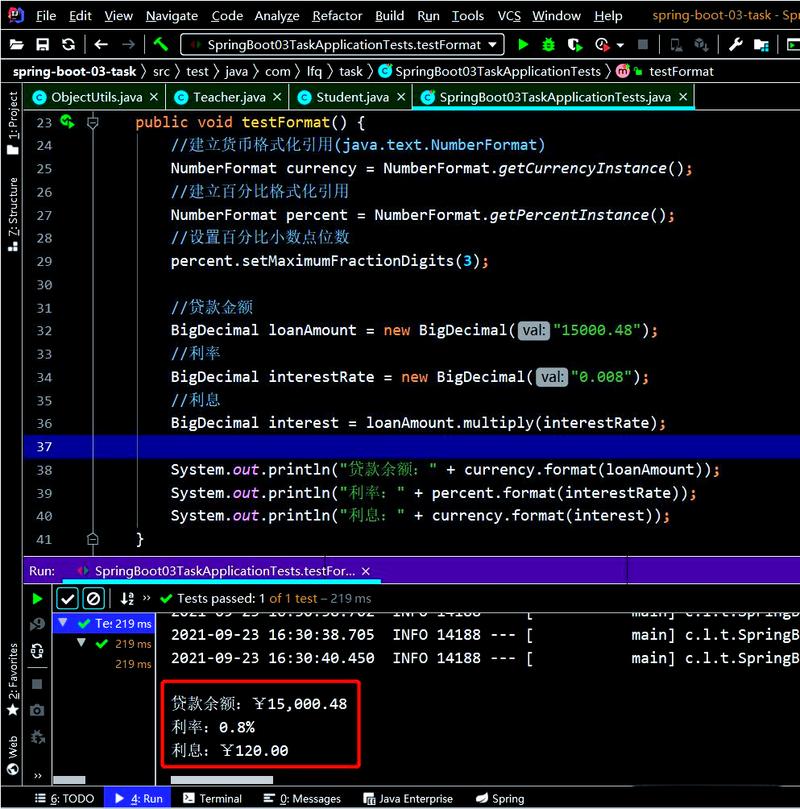Toggle alphabetical sort of test results
Viewport: 800px width, 809px height.
[127, 598]
